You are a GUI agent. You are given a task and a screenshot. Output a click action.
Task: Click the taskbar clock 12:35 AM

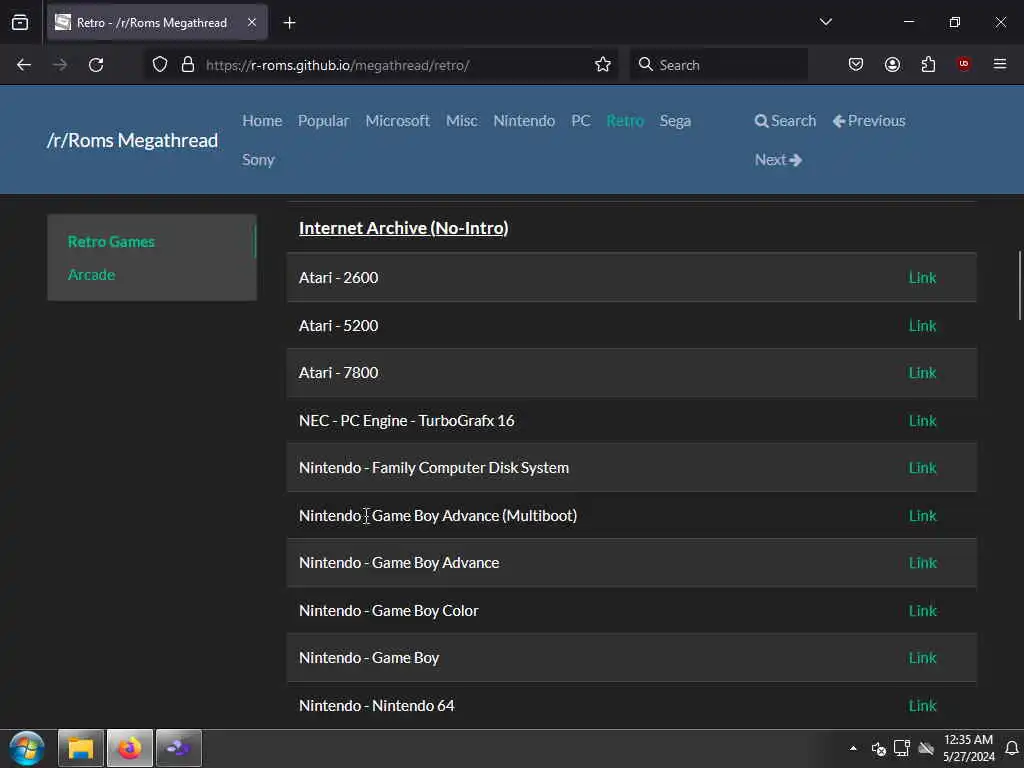968,748
